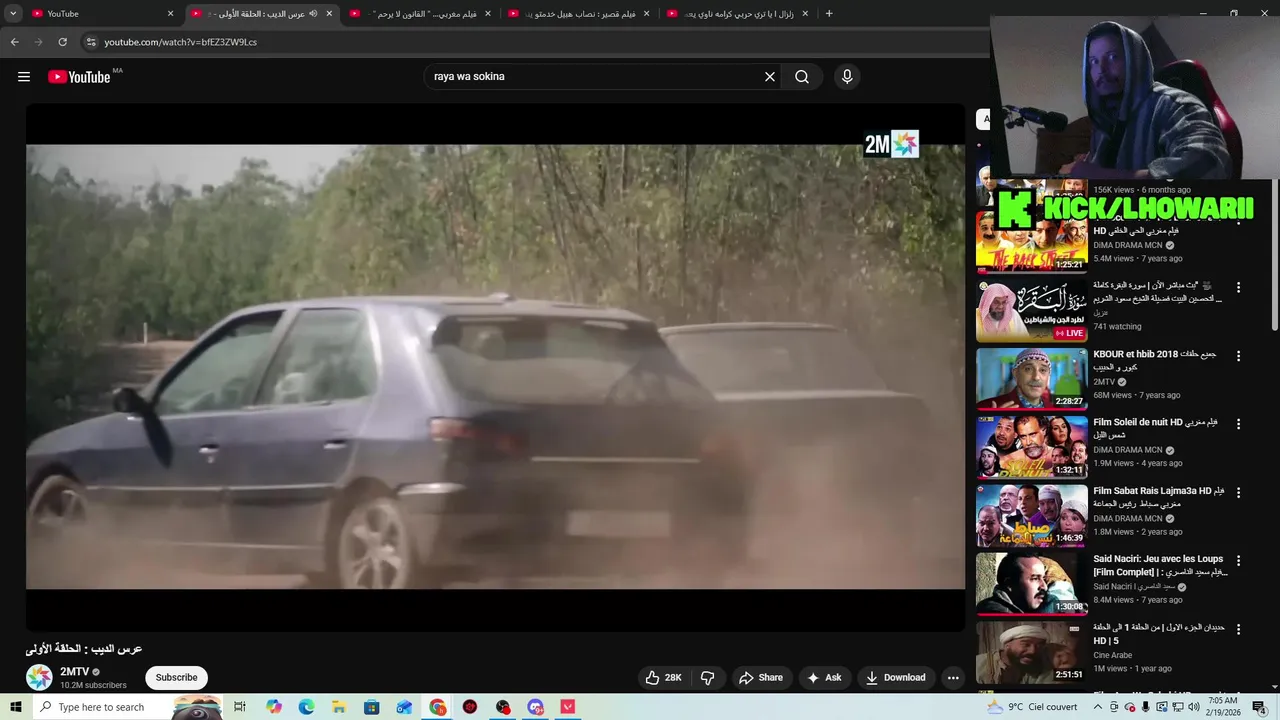The width and height of the screenshot is (1280, 720).
Task: Open the Ask AI button
Action: [x=824, y=678]
